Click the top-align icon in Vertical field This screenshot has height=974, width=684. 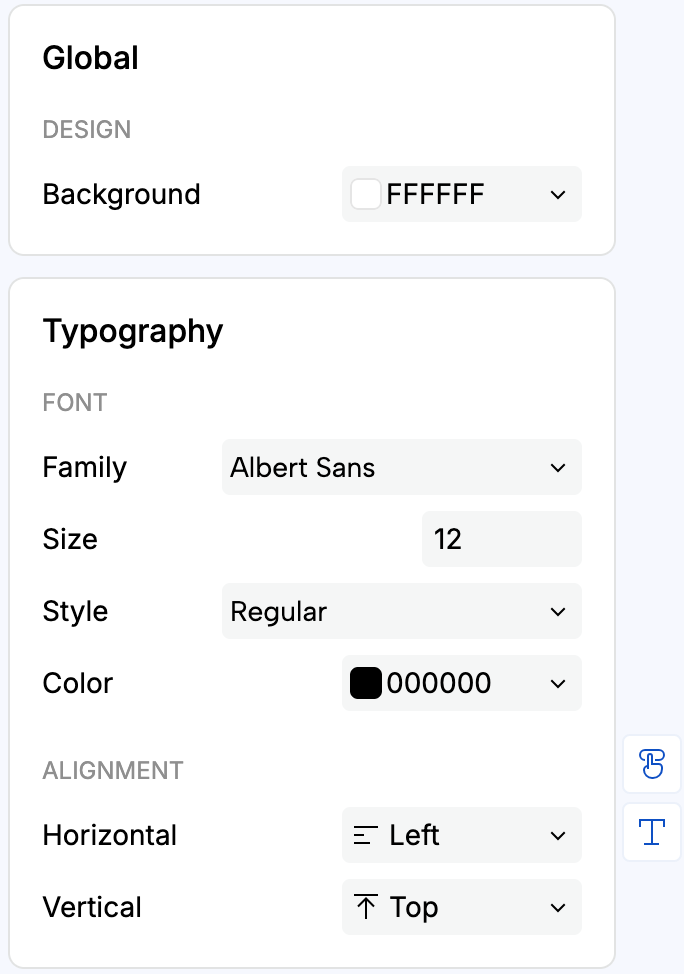click(365, 907)
